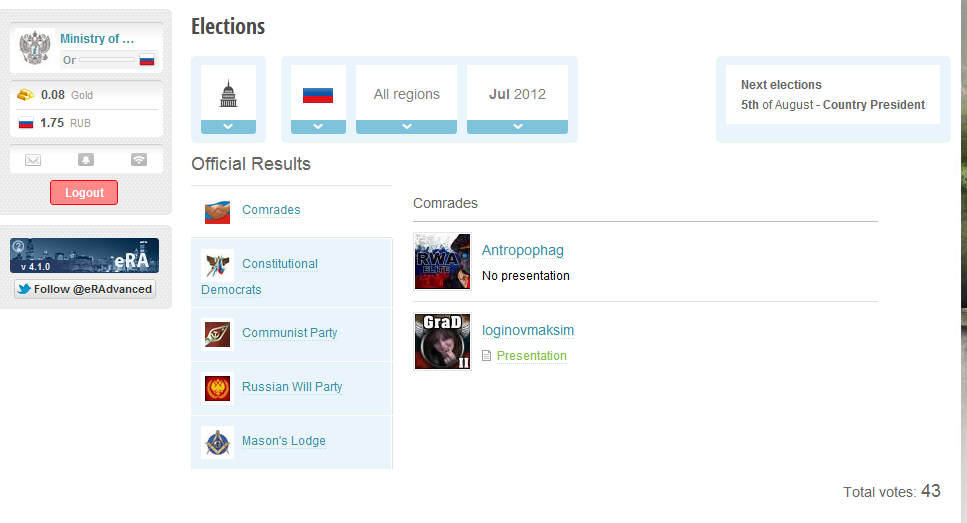Click the Comrades party handshake icon
The width and height of the screenshot is (967, 523).
pyautogui.click(x=217, y=211)
